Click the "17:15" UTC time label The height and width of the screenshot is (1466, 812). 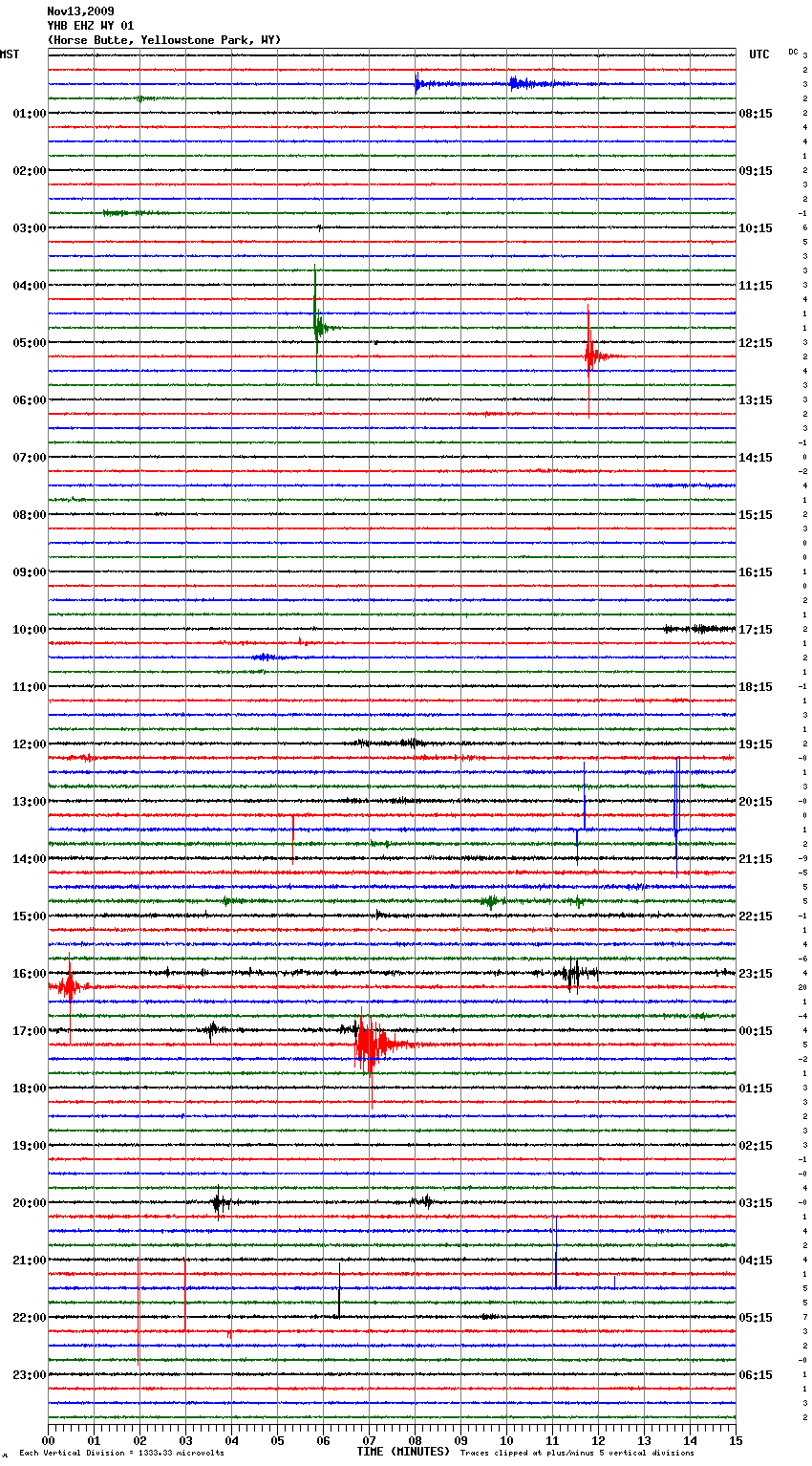pyautogui.click(x=756, y=630)
